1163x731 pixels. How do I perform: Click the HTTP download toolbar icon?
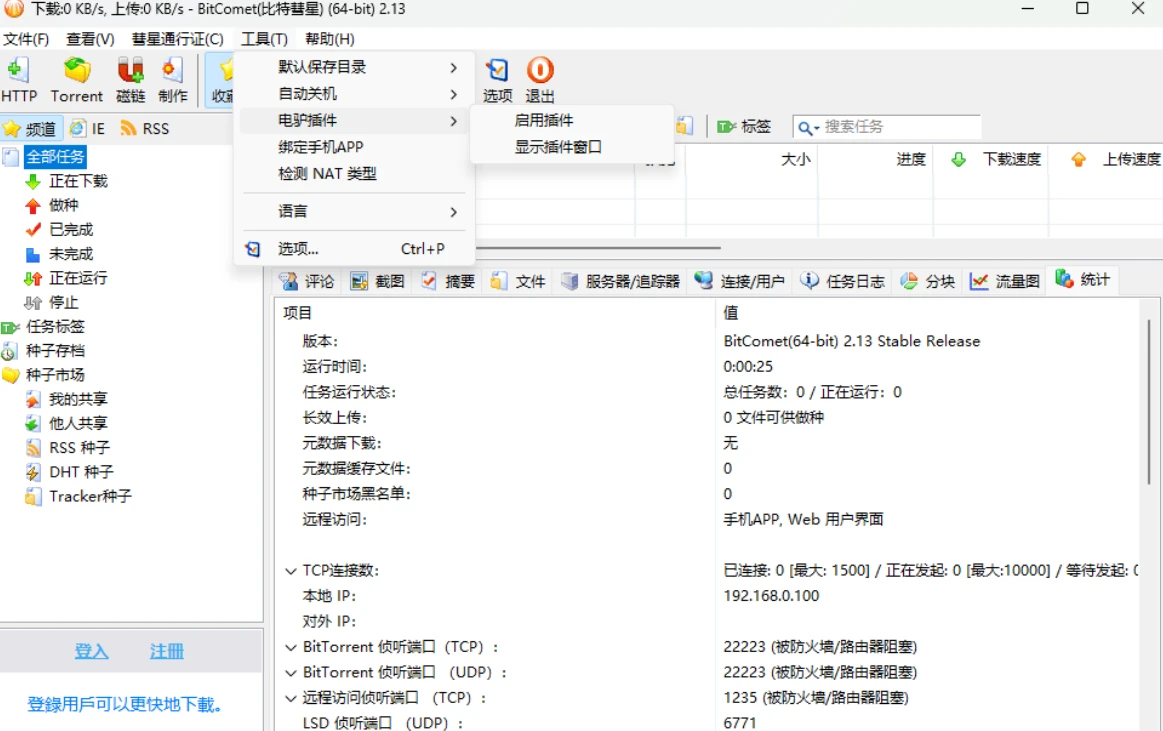(19, 80)
